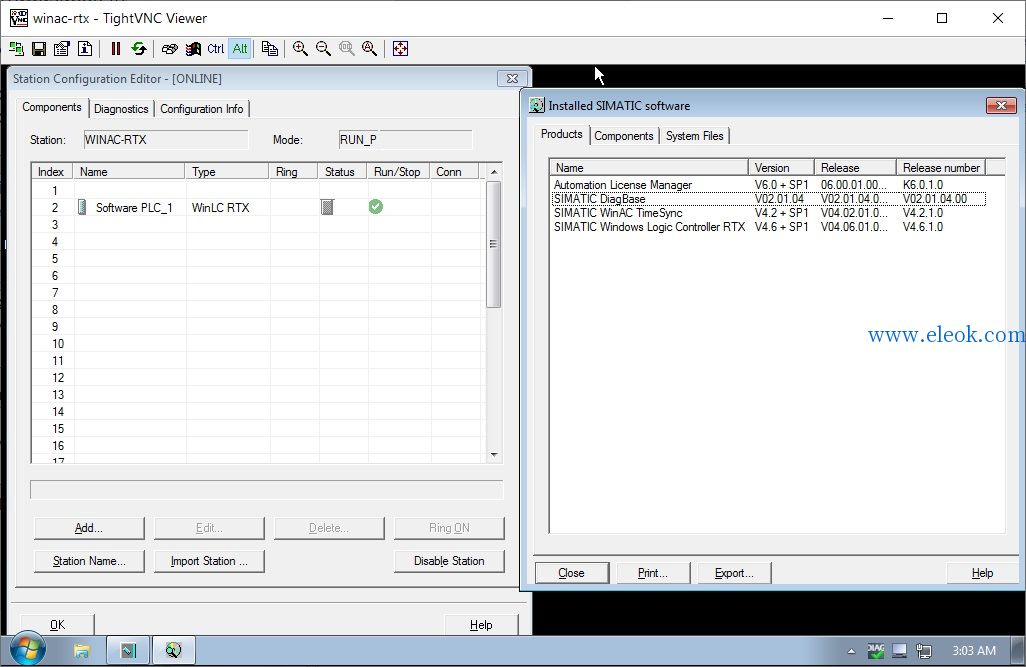The image size is (1026, 667).
Task: Click the Save connection floppy icon
Action: [x=39, y=48]
